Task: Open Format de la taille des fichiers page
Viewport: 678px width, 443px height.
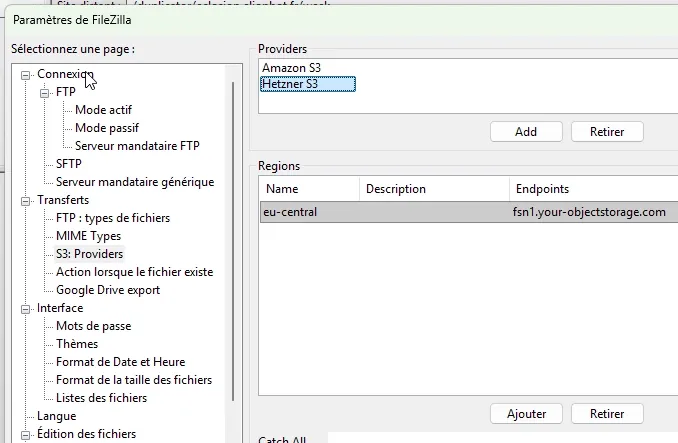Action: (134, 380)
